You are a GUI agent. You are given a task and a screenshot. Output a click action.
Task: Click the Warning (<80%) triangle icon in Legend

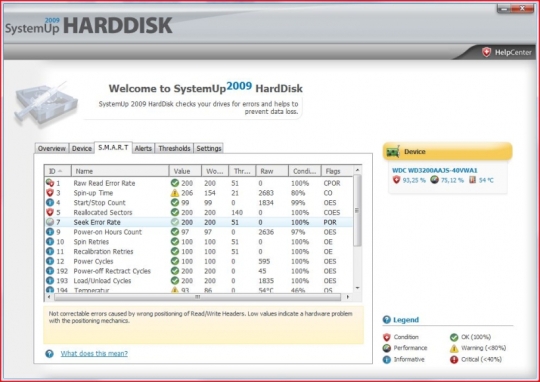point(454,348)
